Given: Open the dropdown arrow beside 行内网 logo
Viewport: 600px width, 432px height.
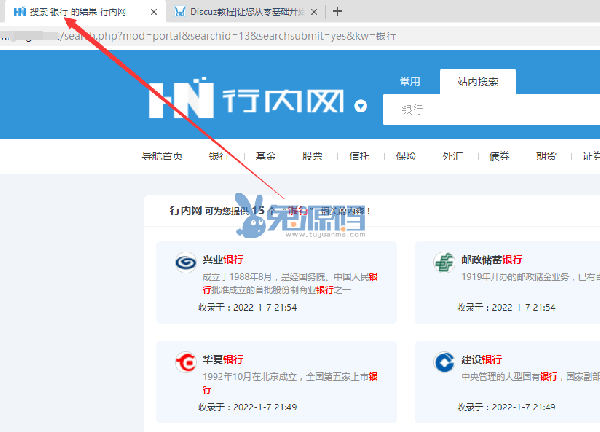Looking at the screenshot, I should [360, 106].
